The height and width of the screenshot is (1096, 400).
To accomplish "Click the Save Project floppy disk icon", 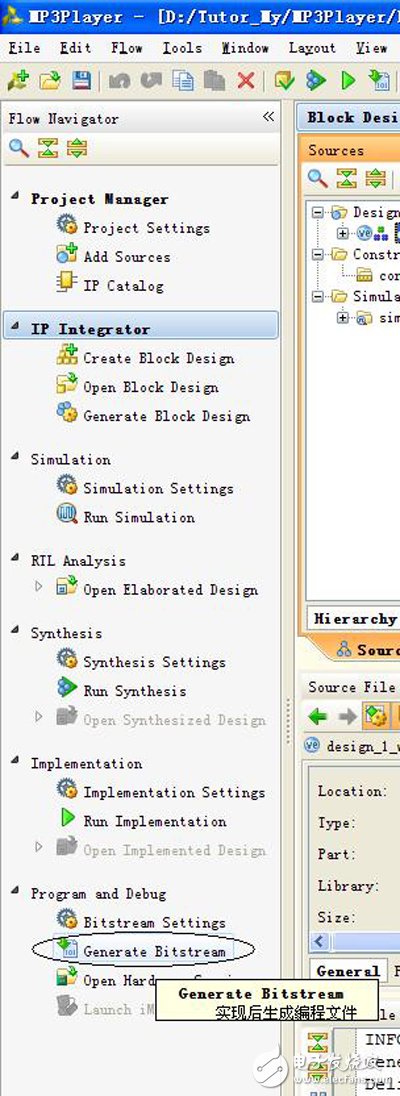I will 82,81.
